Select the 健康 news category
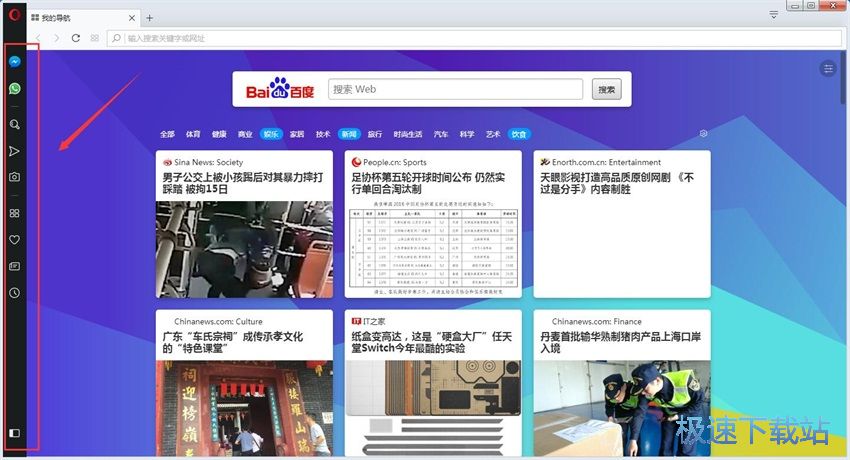 point(219,134)
